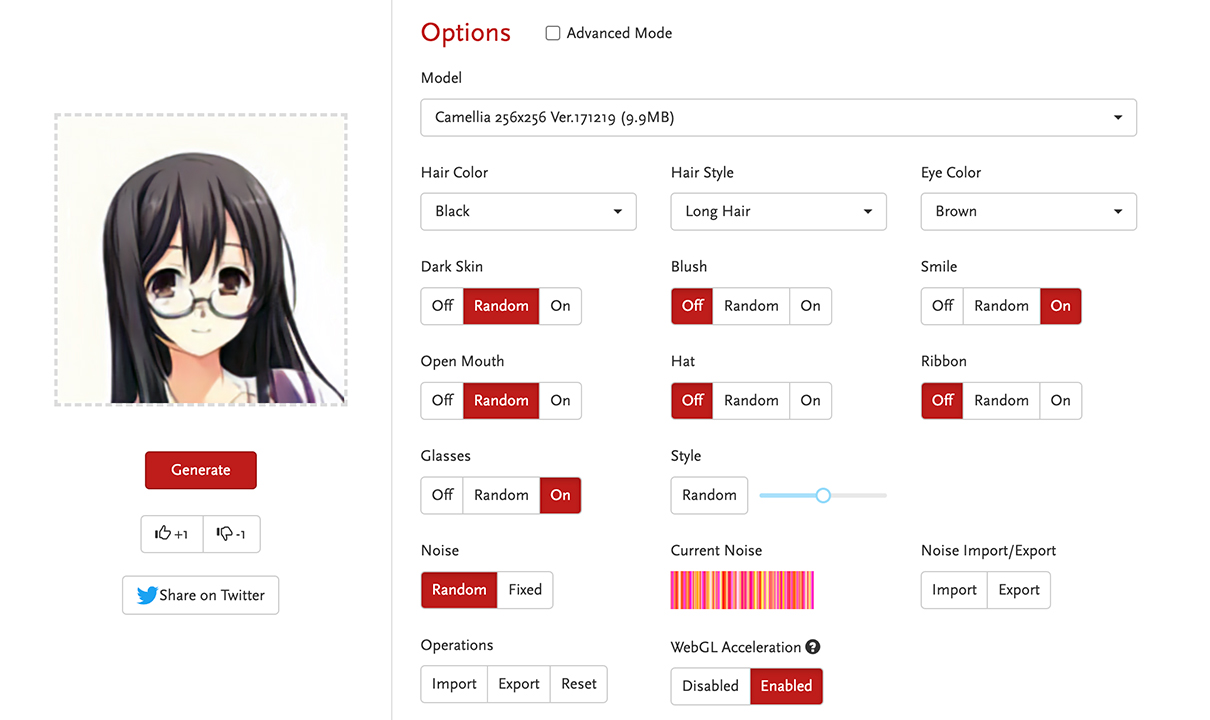Click Export under Noise Import/Export
Screen dimensions: 1210x720
point(1018,590)
